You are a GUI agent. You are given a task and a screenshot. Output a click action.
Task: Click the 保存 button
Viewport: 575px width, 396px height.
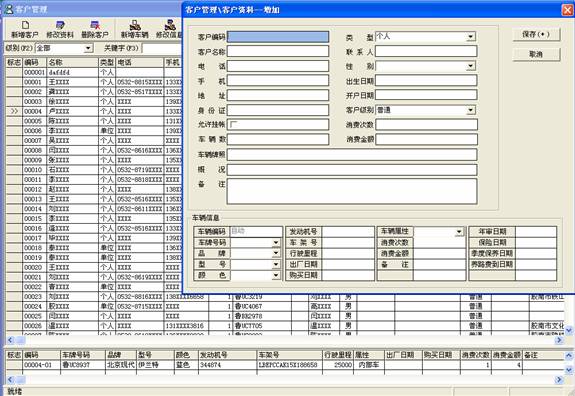pos(536,34)
